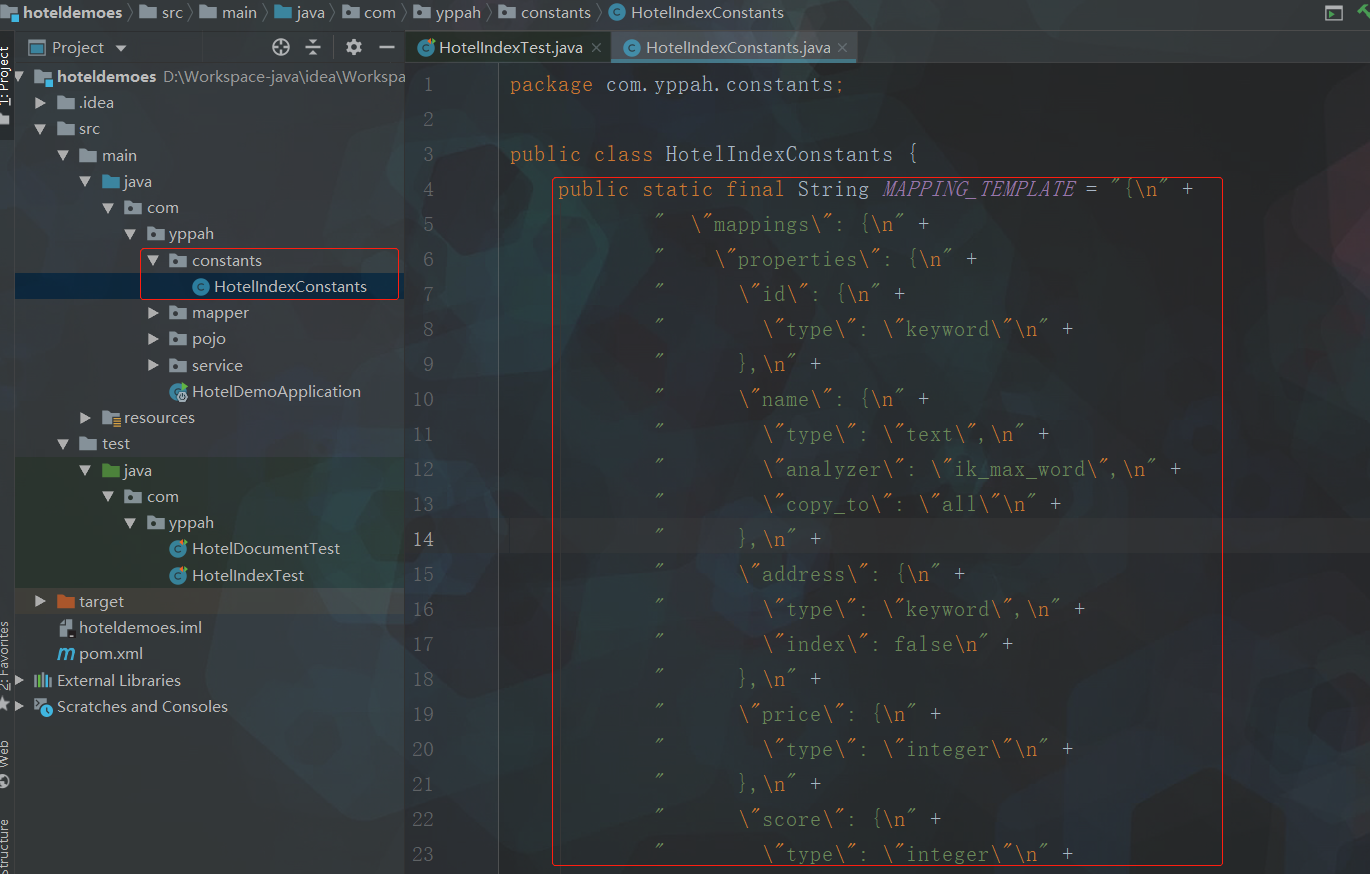
Task: Open the Web tool window from the left stripe
Action: pyautogui.click(x=6, y=762)
